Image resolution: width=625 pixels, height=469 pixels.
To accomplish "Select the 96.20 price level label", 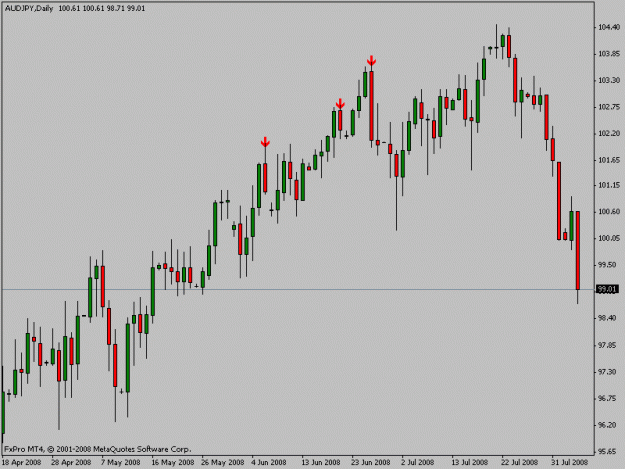I will pos(609,425).
